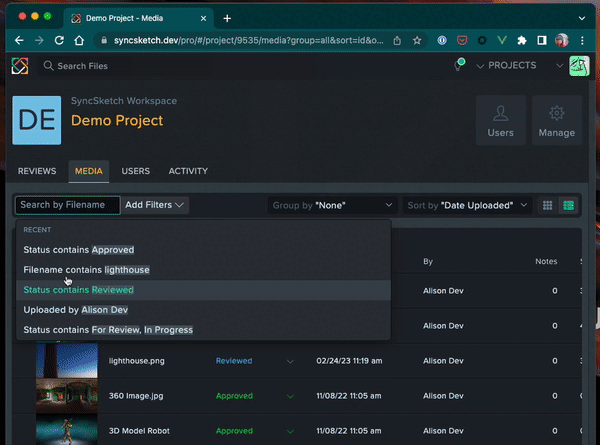Open status dropdown for lighthouse.png
600x445 pixels.
tap(290, 361)
